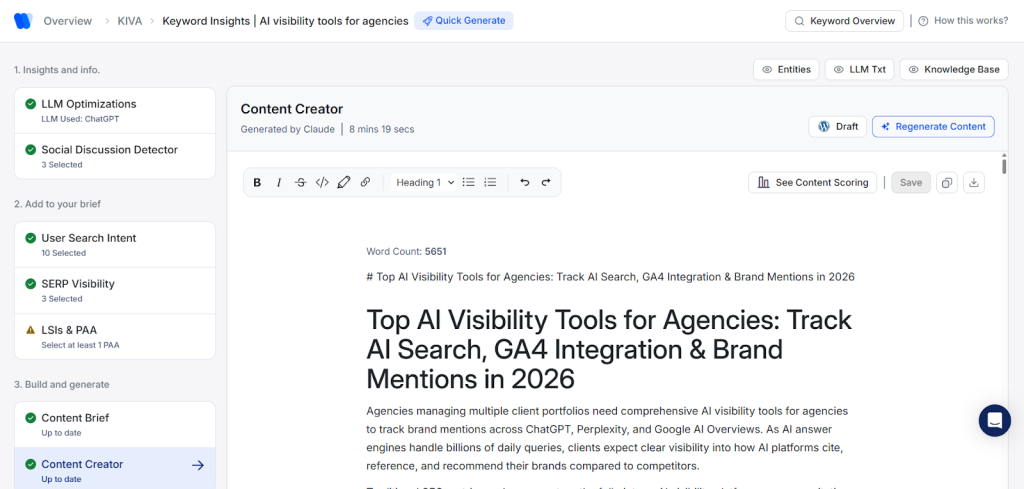Insert a hyperlink with link icon
The width and height of the screenshot is (1024, 489).
(x=365, y=183)
